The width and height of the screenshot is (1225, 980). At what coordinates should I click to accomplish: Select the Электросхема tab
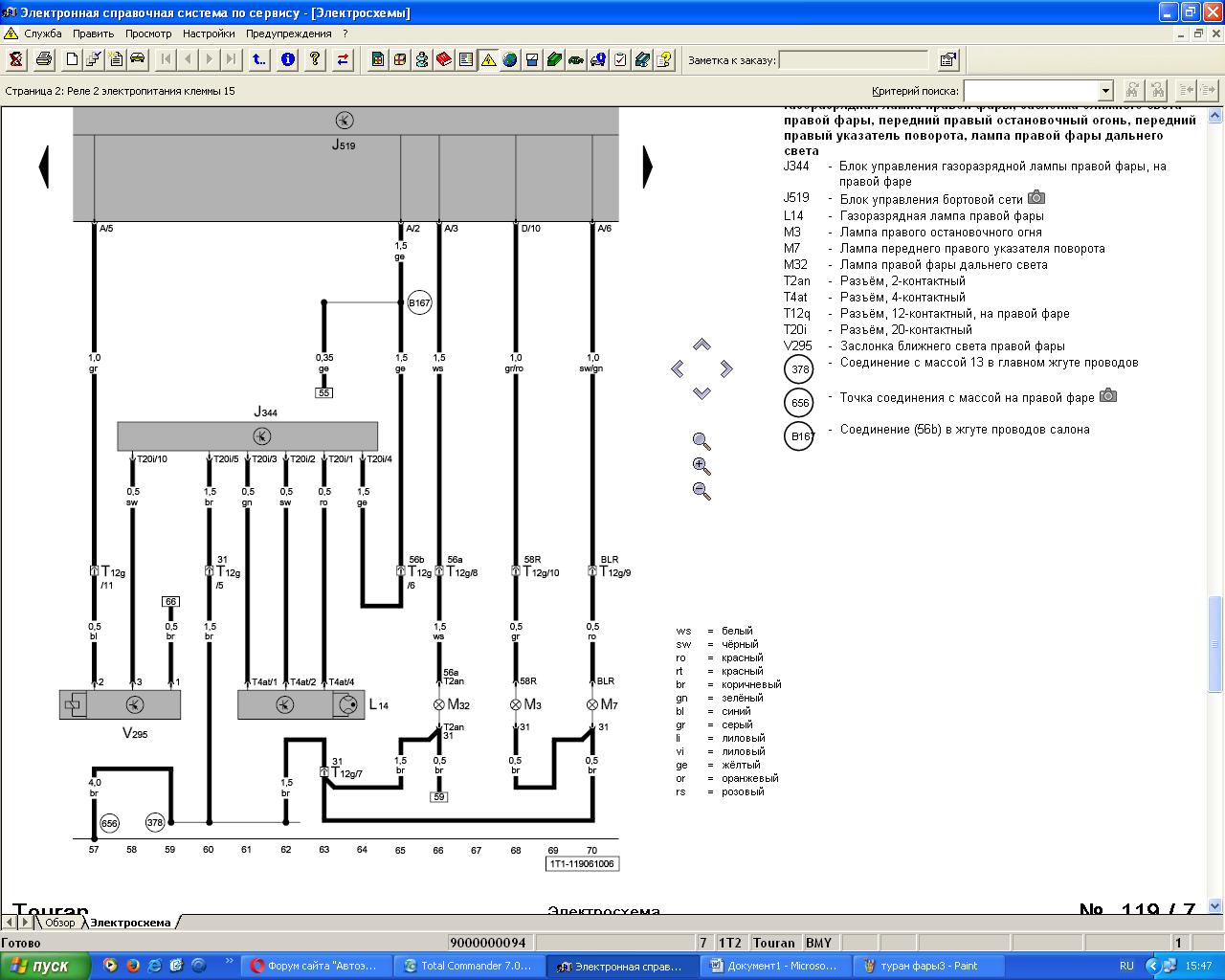(x=130, y=923)
